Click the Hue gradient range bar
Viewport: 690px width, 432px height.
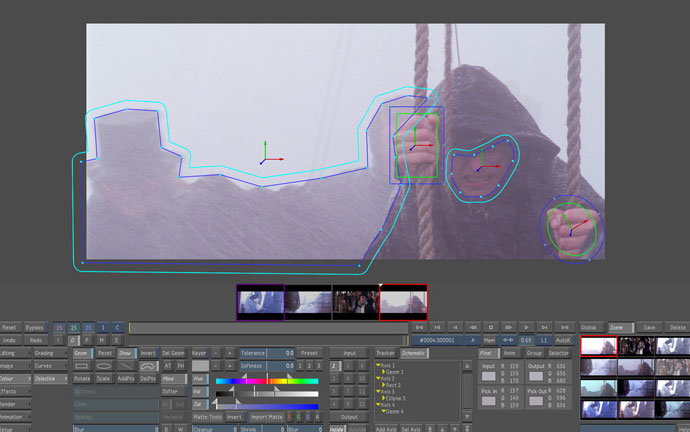267,381
